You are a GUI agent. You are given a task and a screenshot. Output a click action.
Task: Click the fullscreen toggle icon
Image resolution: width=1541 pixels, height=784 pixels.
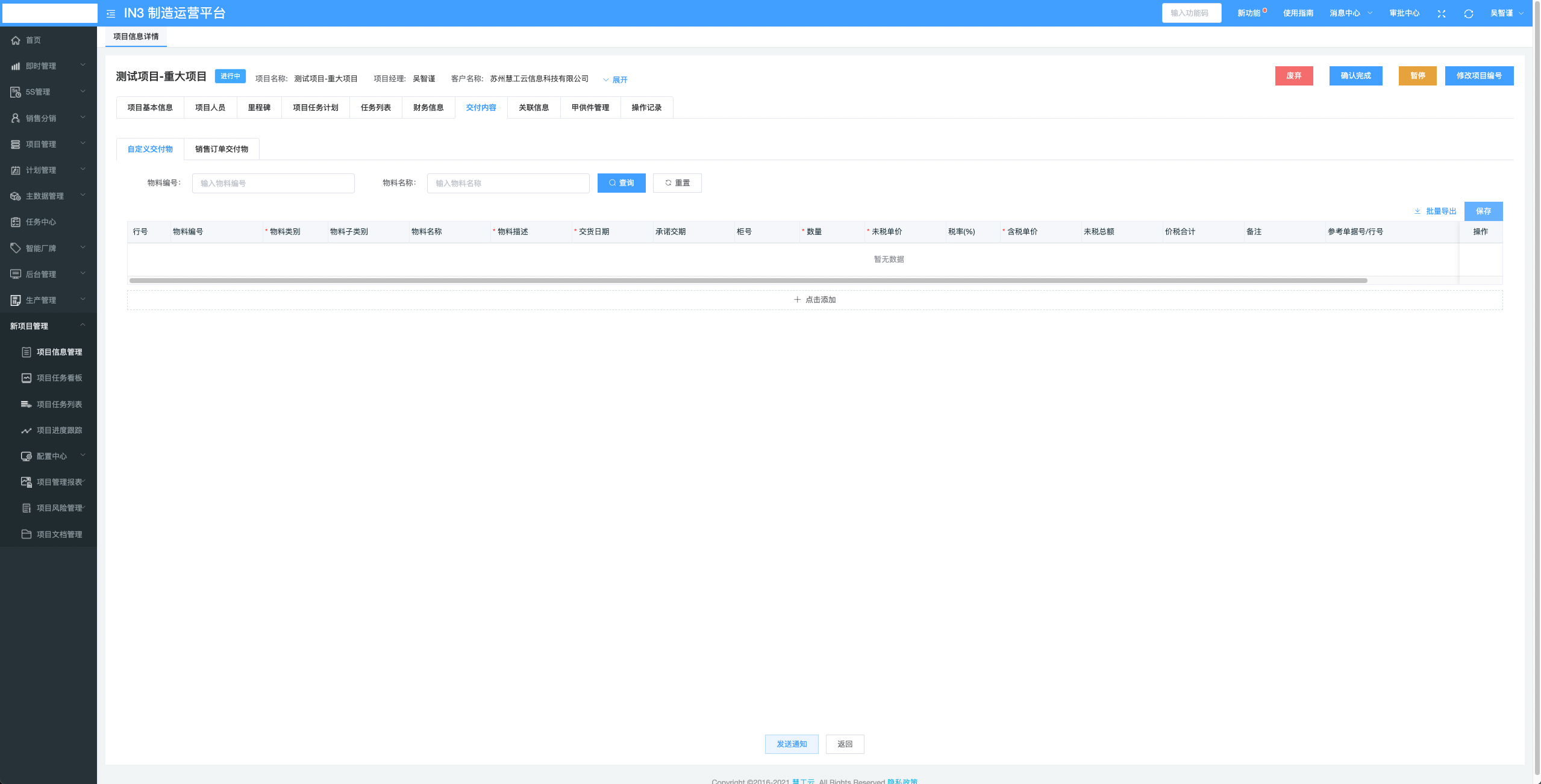(x=1441, y=13)
